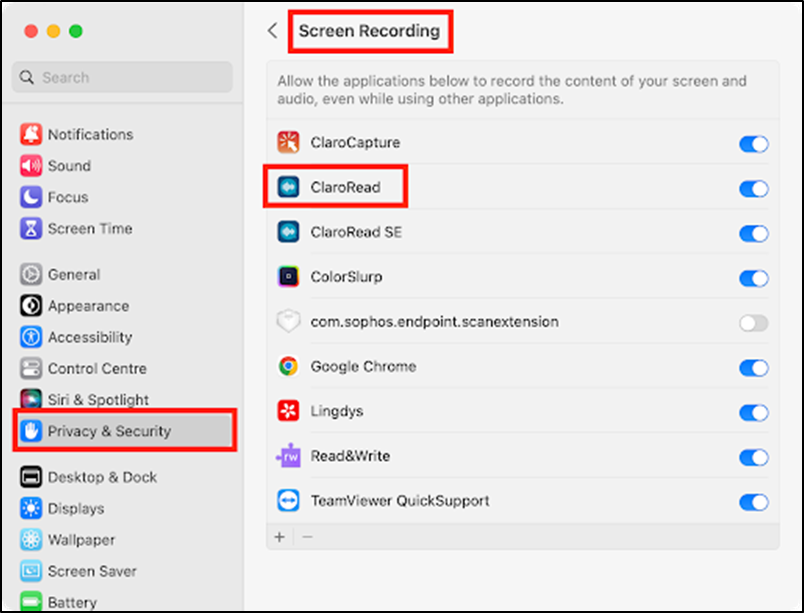Click the ClaroCapture app icon
Image resolution: width=804 pixels, height=613 pixels.
[x=288, y=142]
